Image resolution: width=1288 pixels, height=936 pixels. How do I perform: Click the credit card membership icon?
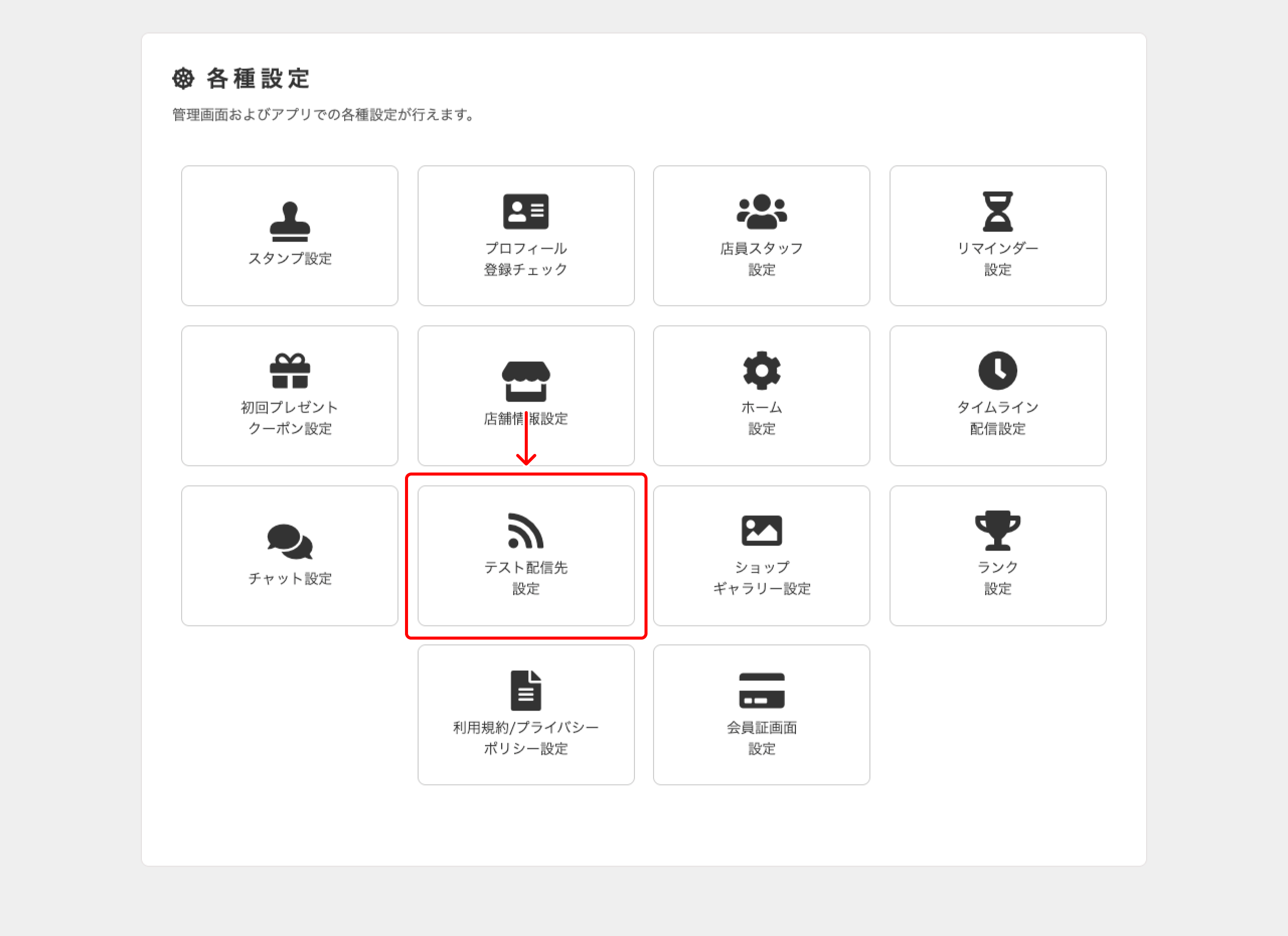pos(762,690)
